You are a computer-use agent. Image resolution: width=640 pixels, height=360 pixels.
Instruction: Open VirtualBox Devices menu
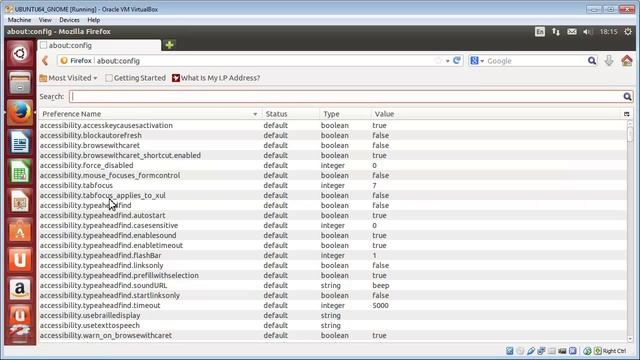tap(69, 20)
